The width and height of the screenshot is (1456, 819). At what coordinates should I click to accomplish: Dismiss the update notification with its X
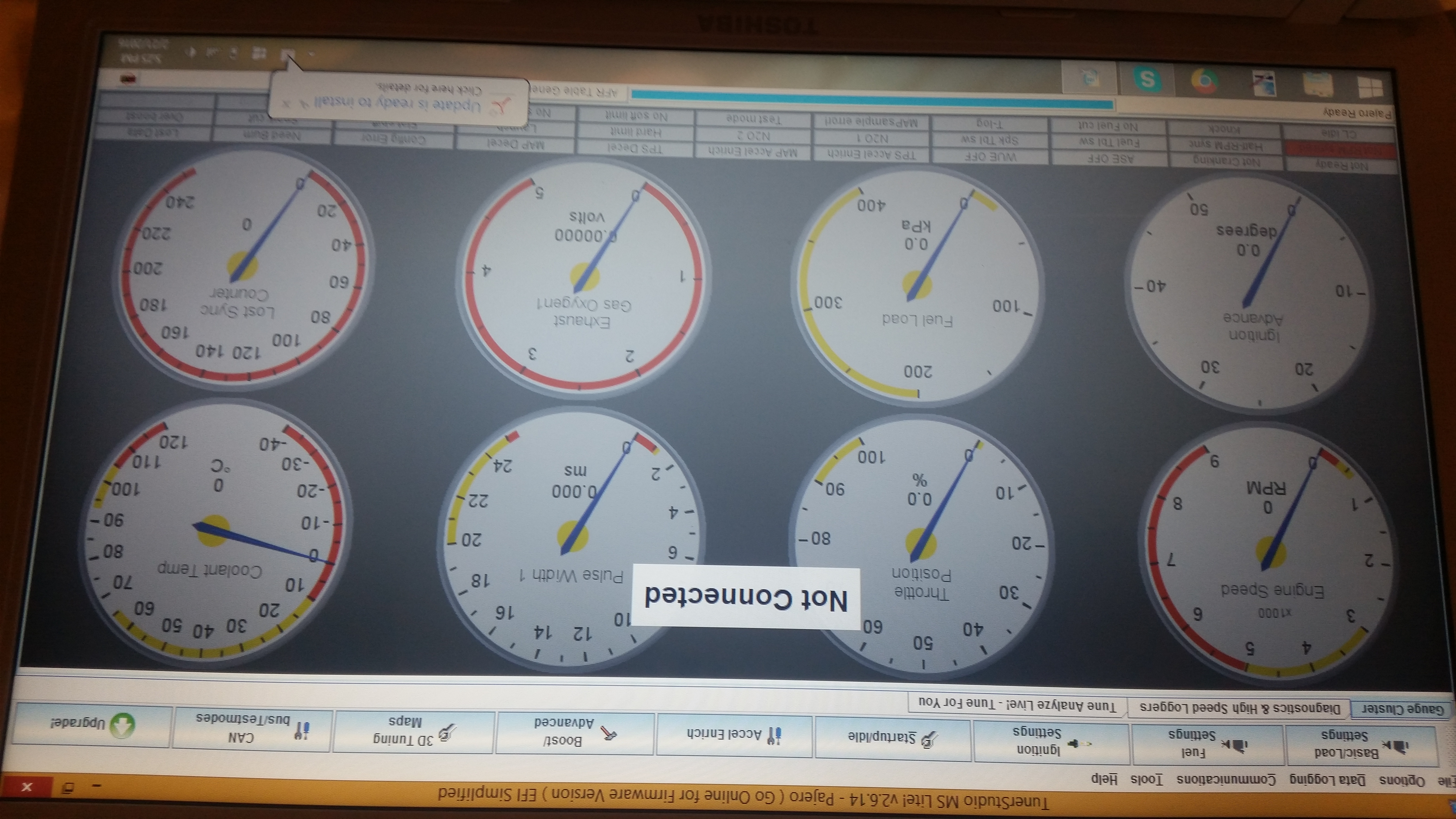click(286, 103)
